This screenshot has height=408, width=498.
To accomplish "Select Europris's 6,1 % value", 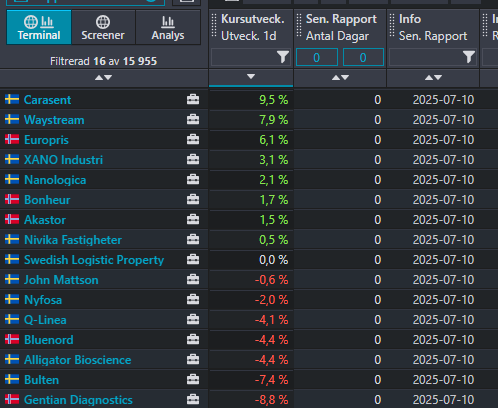I will click(274, 140).
